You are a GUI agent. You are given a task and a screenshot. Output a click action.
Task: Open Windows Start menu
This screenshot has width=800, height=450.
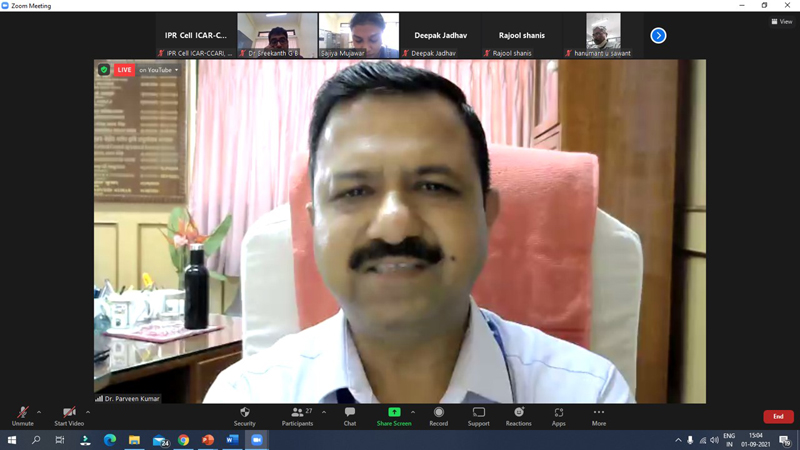click(12, 440)
